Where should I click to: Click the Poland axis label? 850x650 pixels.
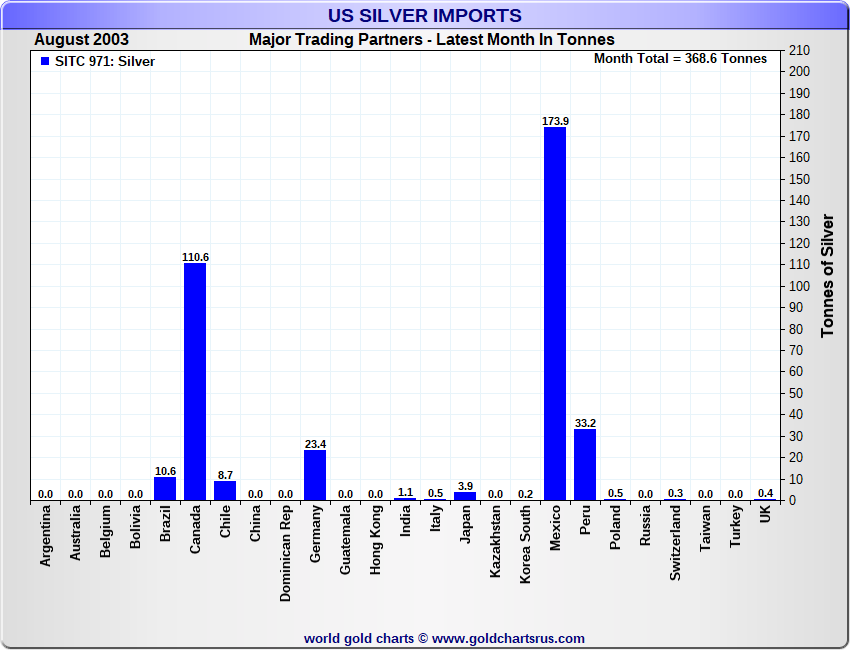(x=615, y=527)
